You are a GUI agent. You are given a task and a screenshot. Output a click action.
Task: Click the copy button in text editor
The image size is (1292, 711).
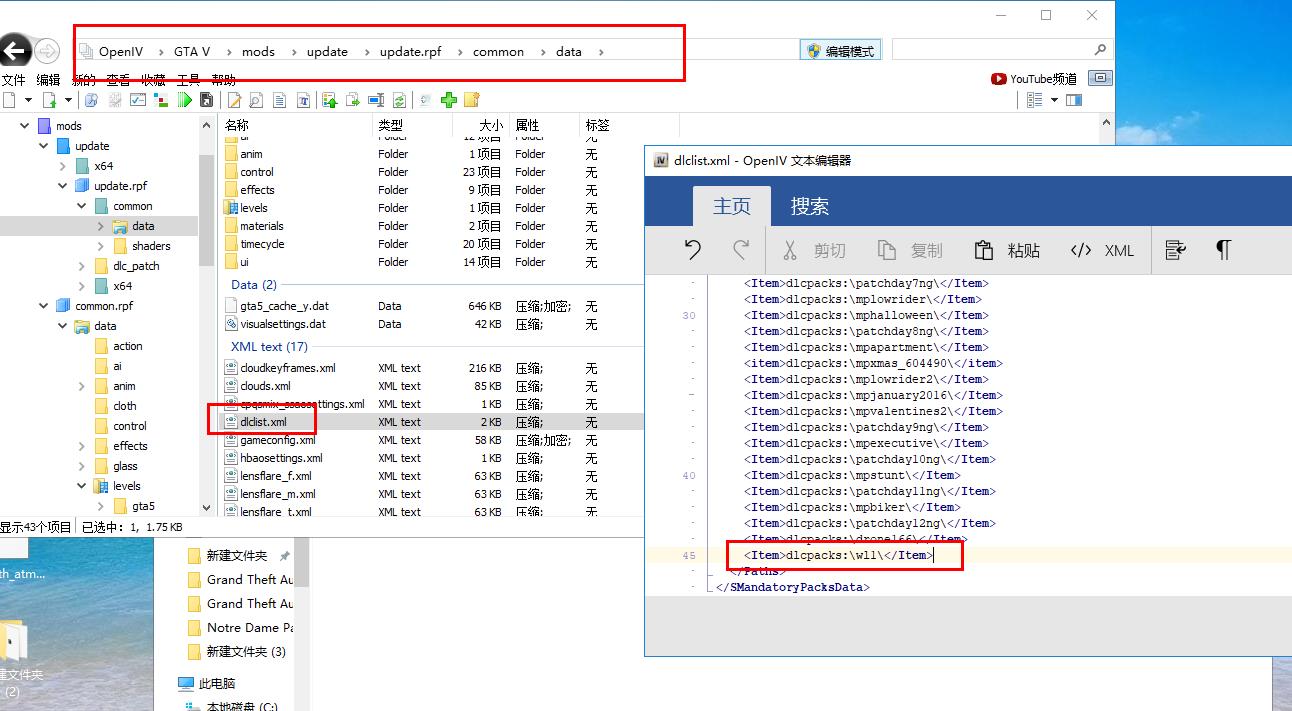(909, 250)
